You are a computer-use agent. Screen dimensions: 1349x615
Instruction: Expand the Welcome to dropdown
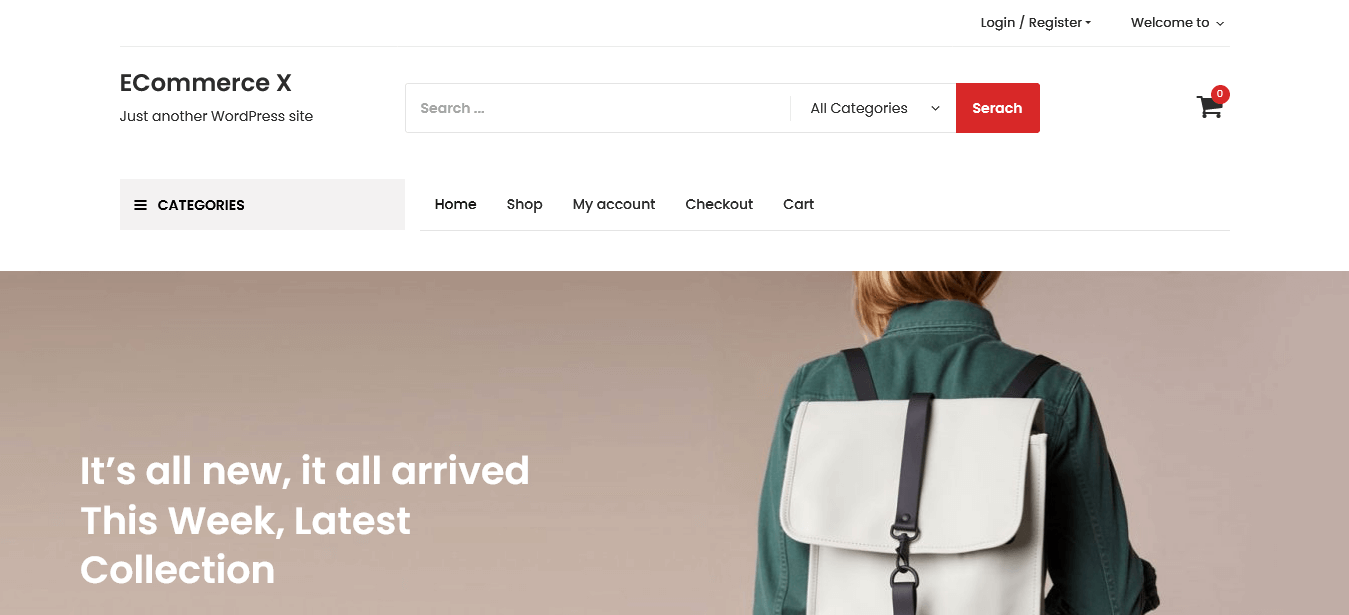click(1177, 23)
